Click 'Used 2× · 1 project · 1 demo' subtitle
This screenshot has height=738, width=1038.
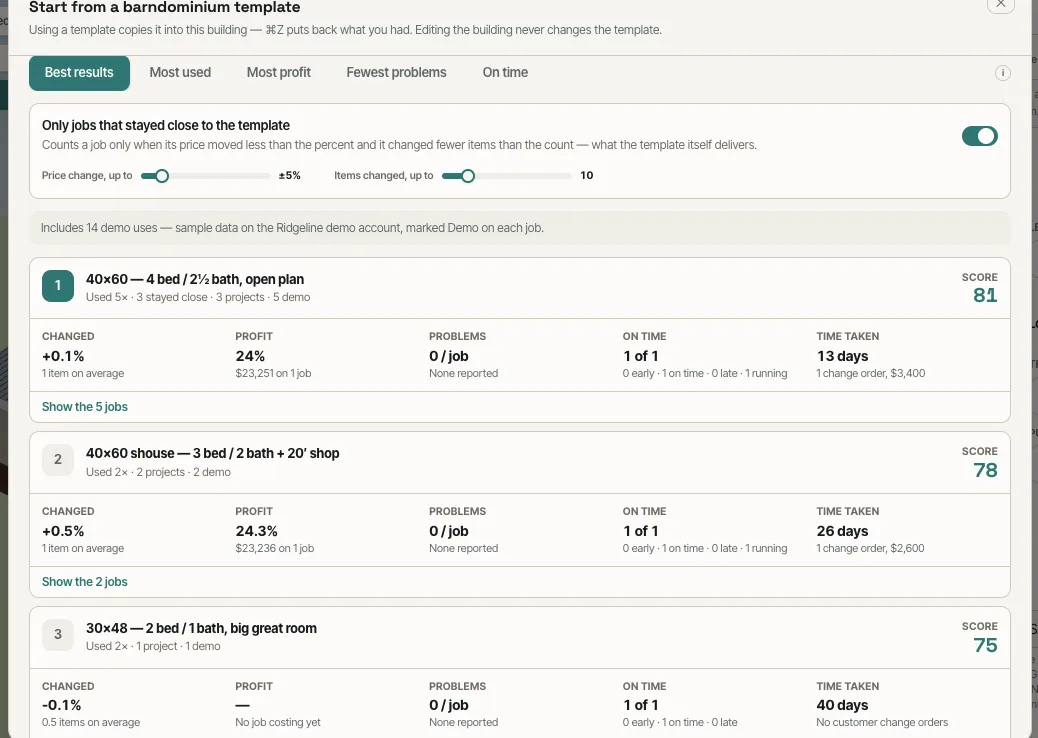153,646
